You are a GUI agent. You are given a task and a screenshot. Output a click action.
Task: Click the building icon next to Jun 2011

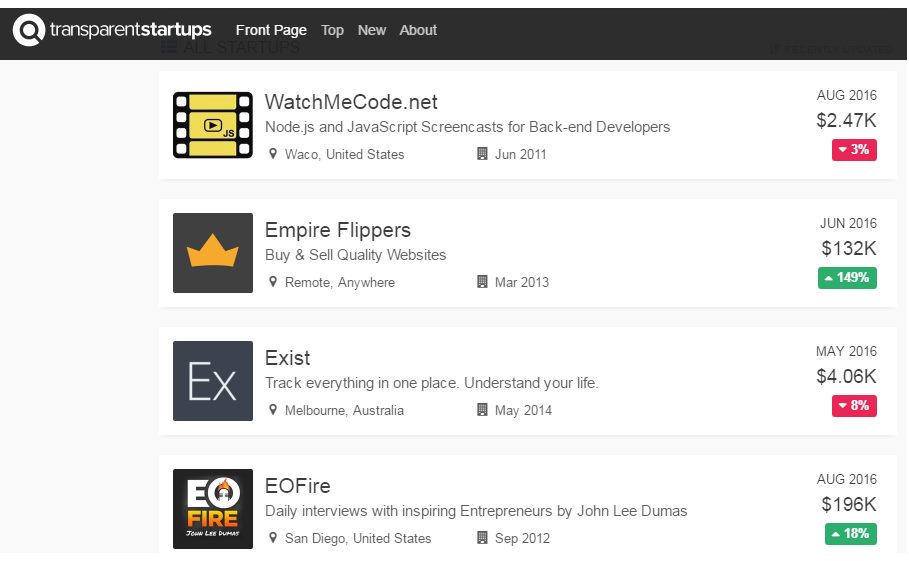click(x=482, y=154)
